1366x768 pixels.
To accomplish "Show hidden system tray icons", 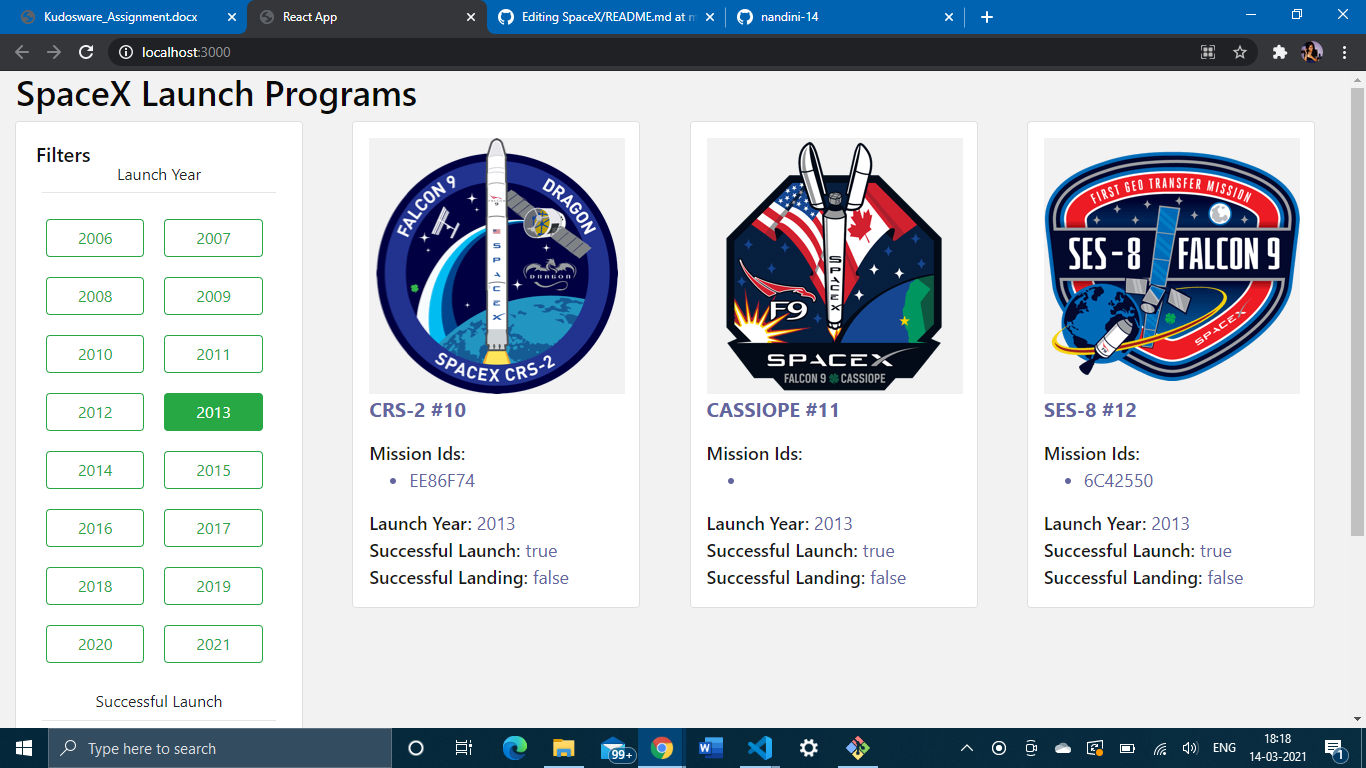I will [966, 748].
